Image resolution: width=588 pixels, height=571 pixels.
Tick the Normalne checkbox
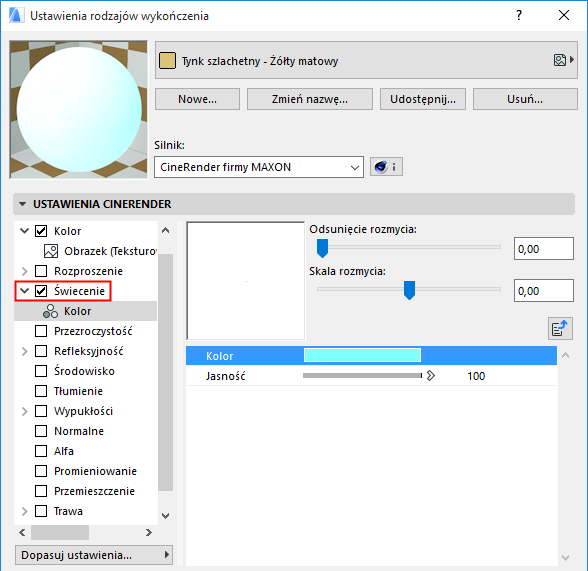pyautogui.click(x=41, y=431)
